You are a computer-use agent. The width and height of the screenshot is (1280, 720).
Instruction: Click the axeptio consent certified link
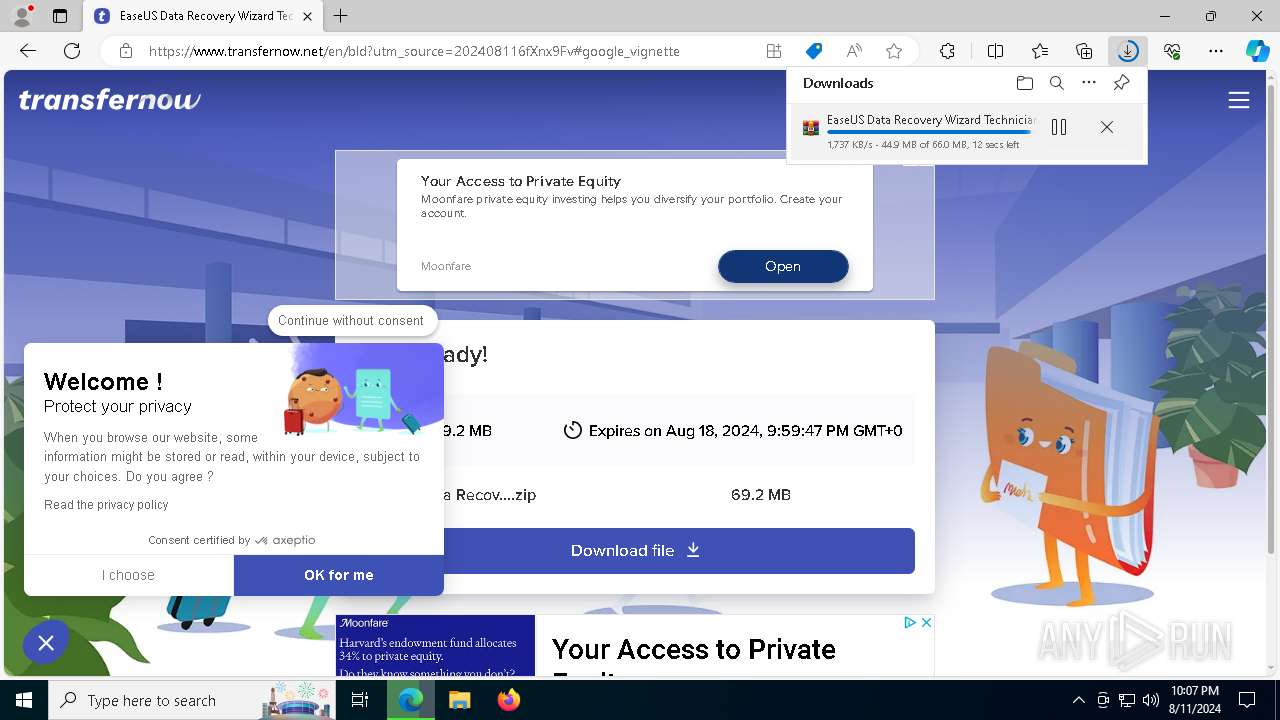point(232,540)
